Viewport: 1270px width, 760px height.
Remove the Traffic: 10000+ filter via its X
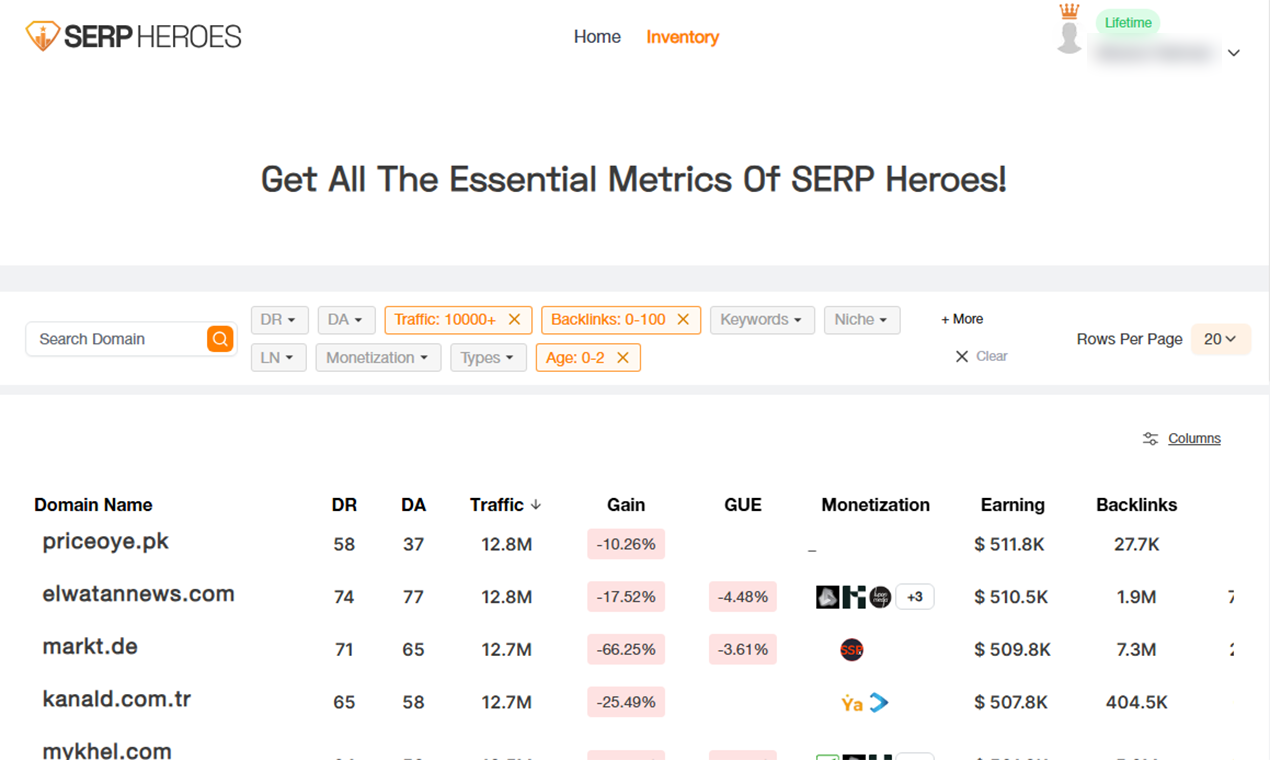click(514, 320)
